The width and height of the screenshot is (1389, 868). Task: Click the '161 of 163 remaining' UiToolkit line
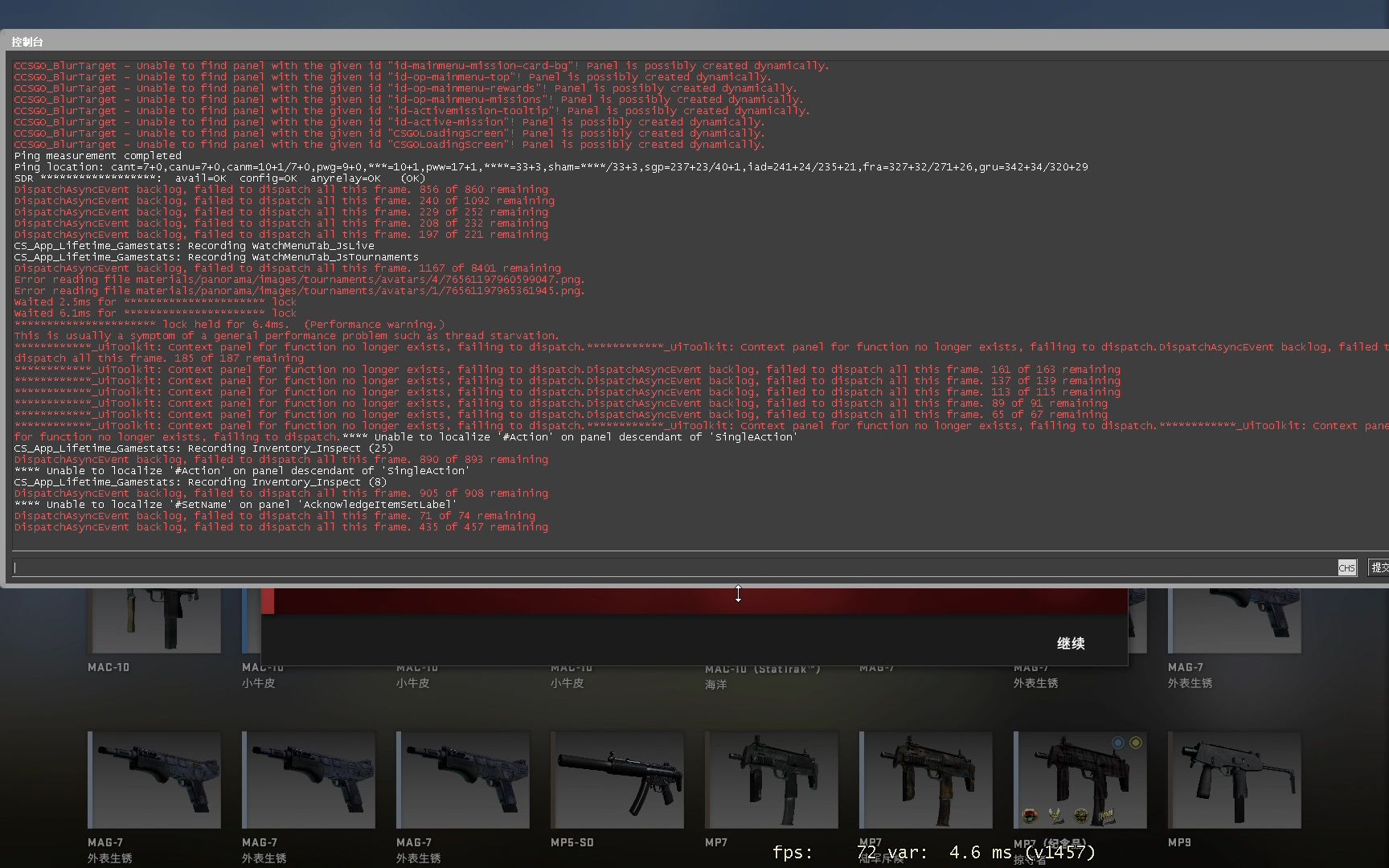[x=567, y=370]
